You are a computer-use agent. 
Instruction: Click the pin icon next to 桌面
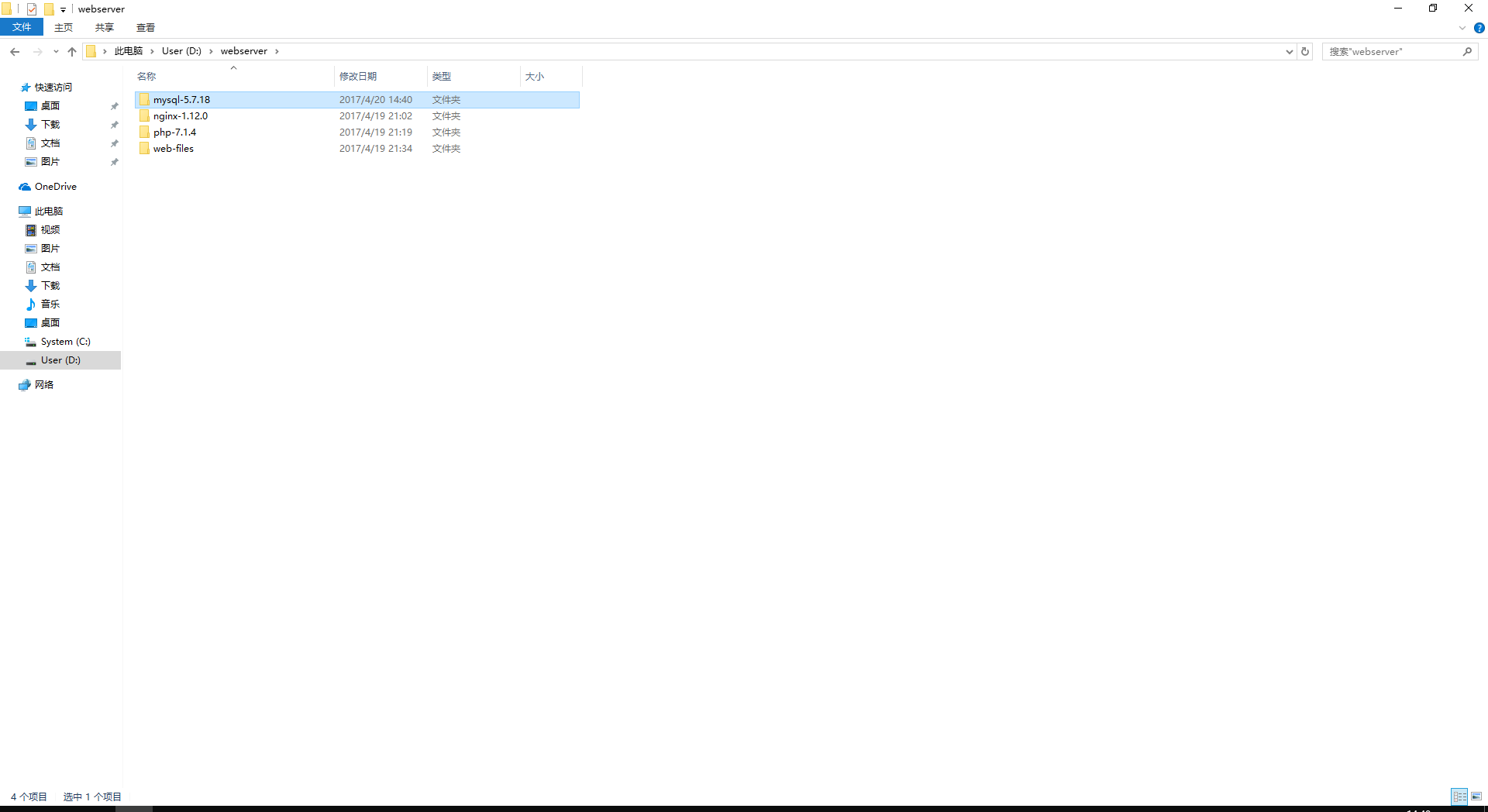(x=114, y=106)
